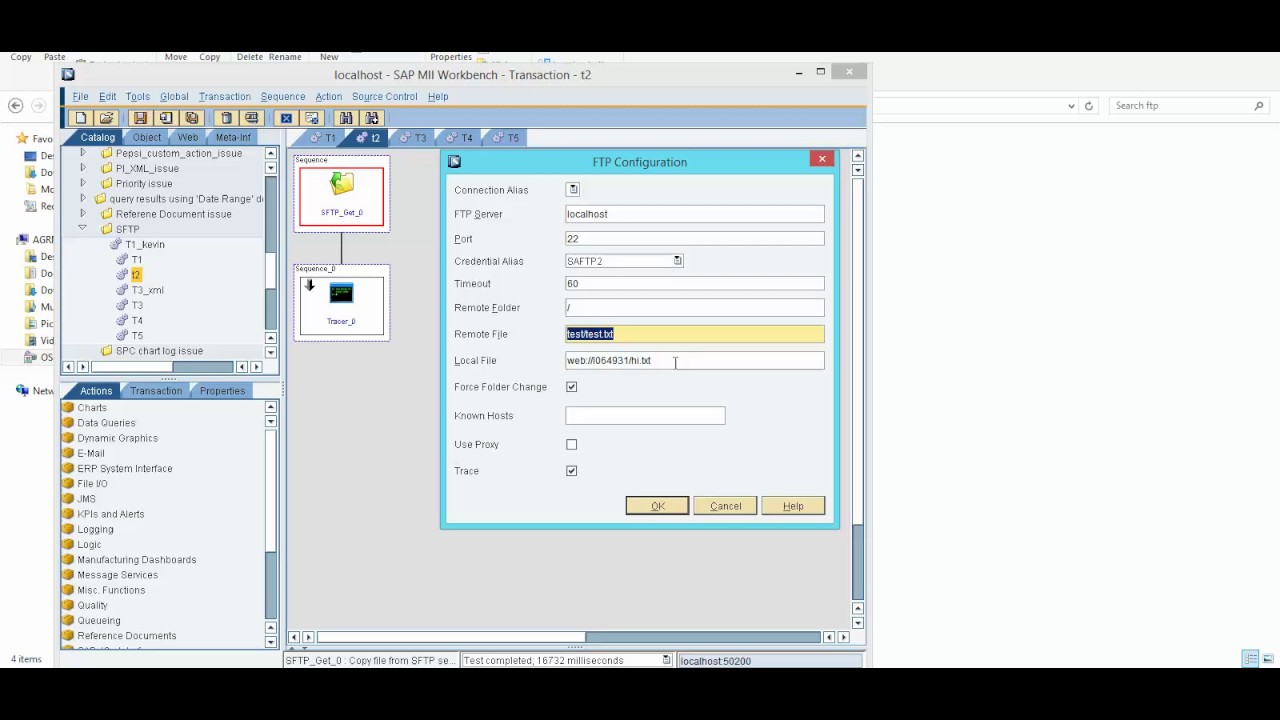Click the search magnifier in Explorer window

coord(1259,105)
